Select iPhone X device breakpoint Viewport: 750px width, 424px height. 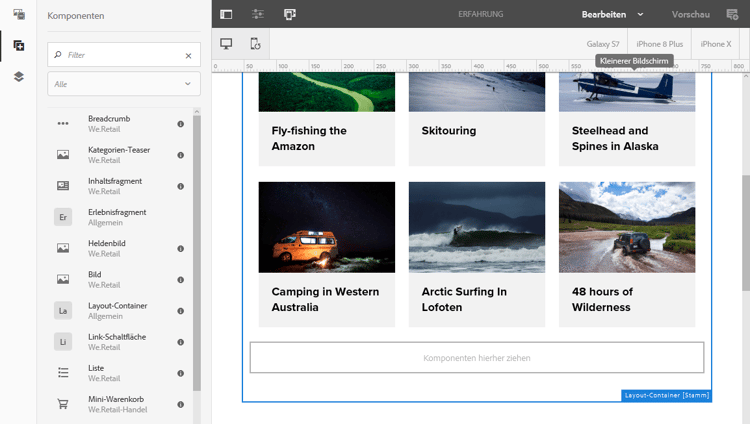click(x=716, y=44)
